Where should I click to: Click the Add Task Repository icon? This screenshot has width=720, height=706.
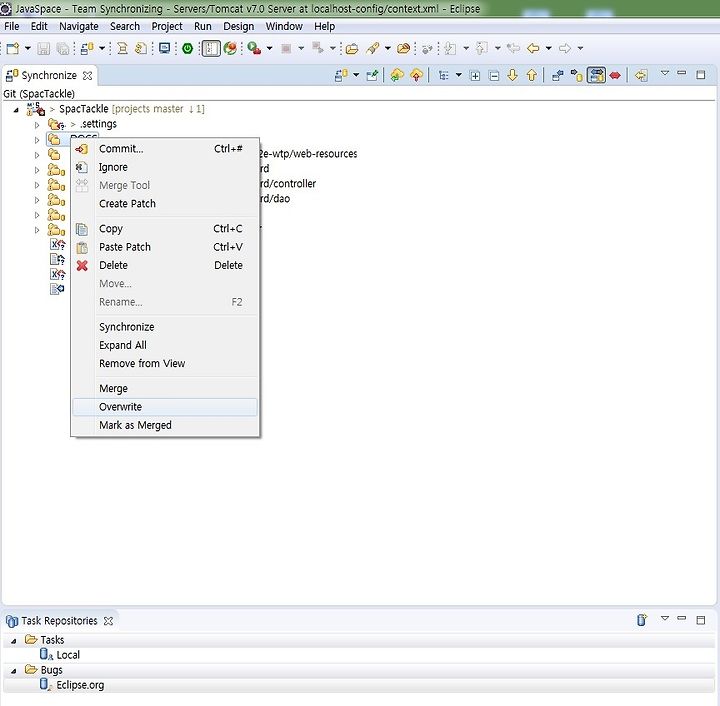point(642,620)
